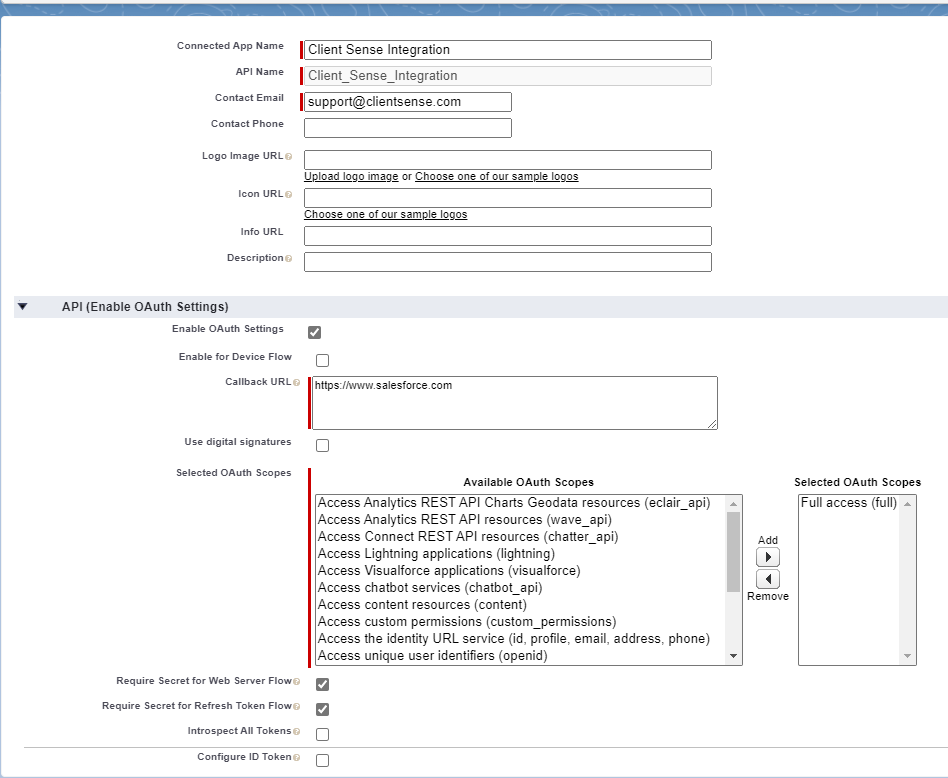948x778 pixels.
Task: Click the Contact Phone field
Action: (407, 128)
